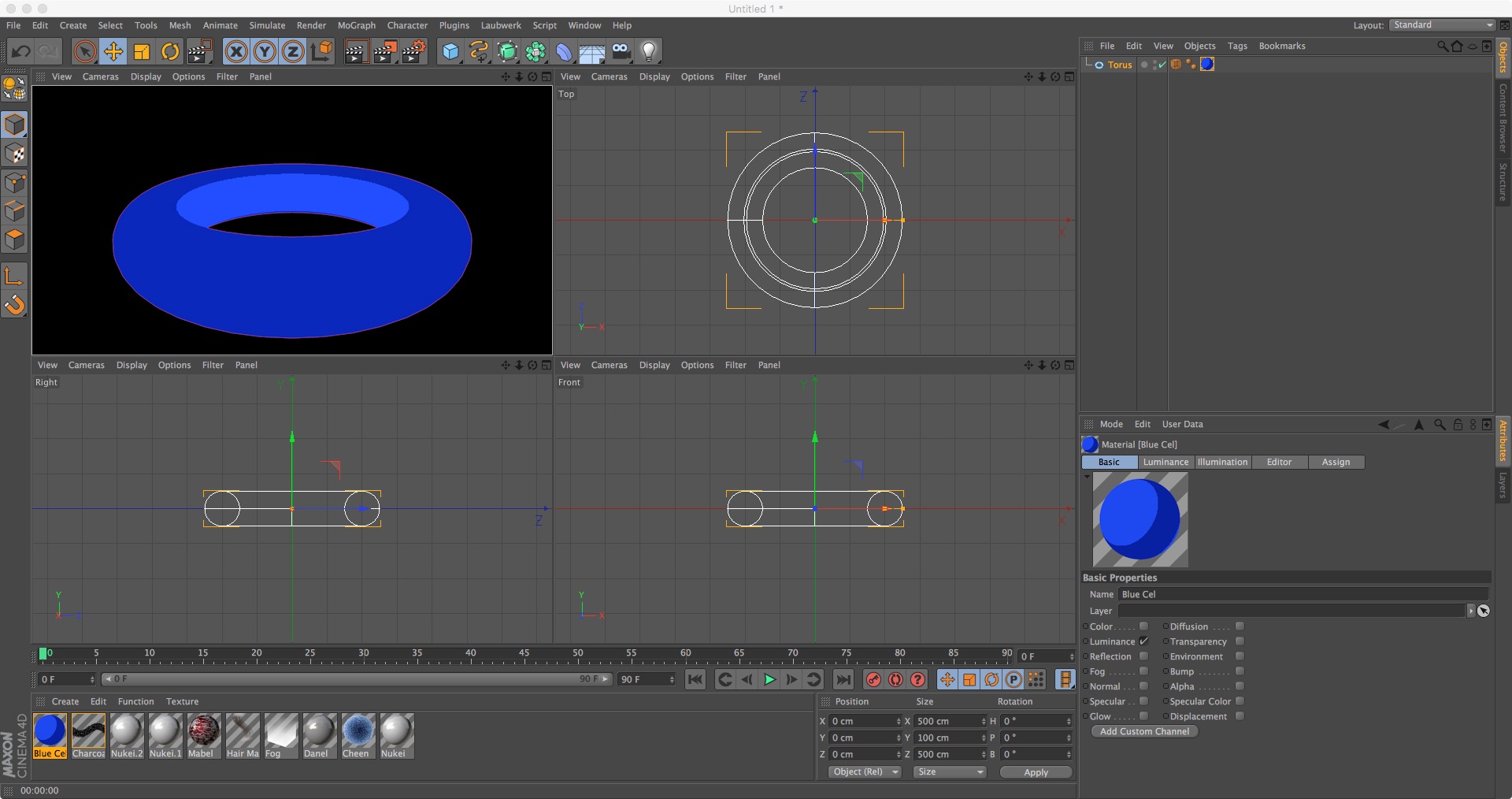1512x799 pixels.
Task: Add a Cube primitive object
Action: point(450,52)
